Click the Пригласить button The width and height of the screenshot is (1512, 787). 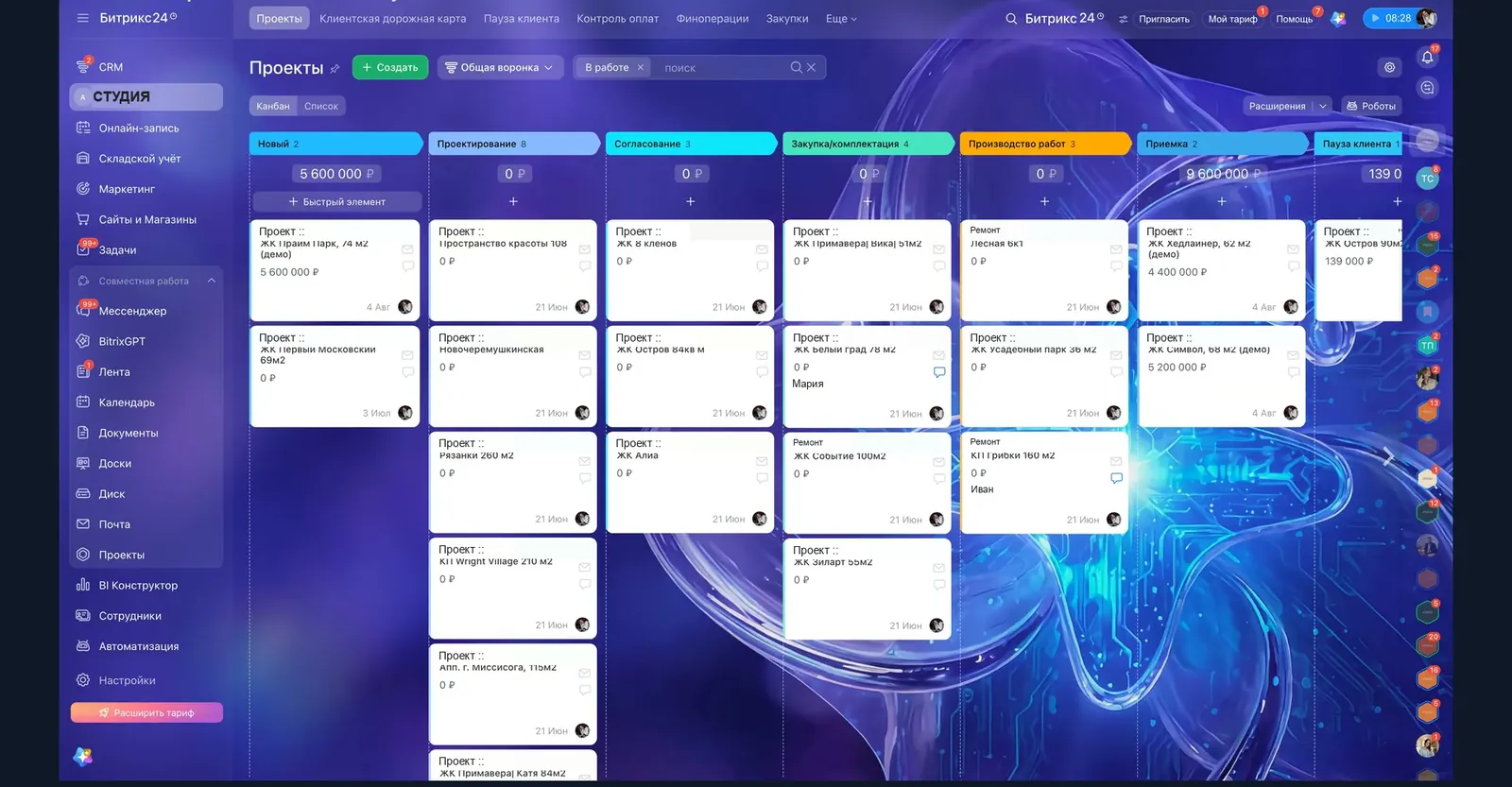1164,19
